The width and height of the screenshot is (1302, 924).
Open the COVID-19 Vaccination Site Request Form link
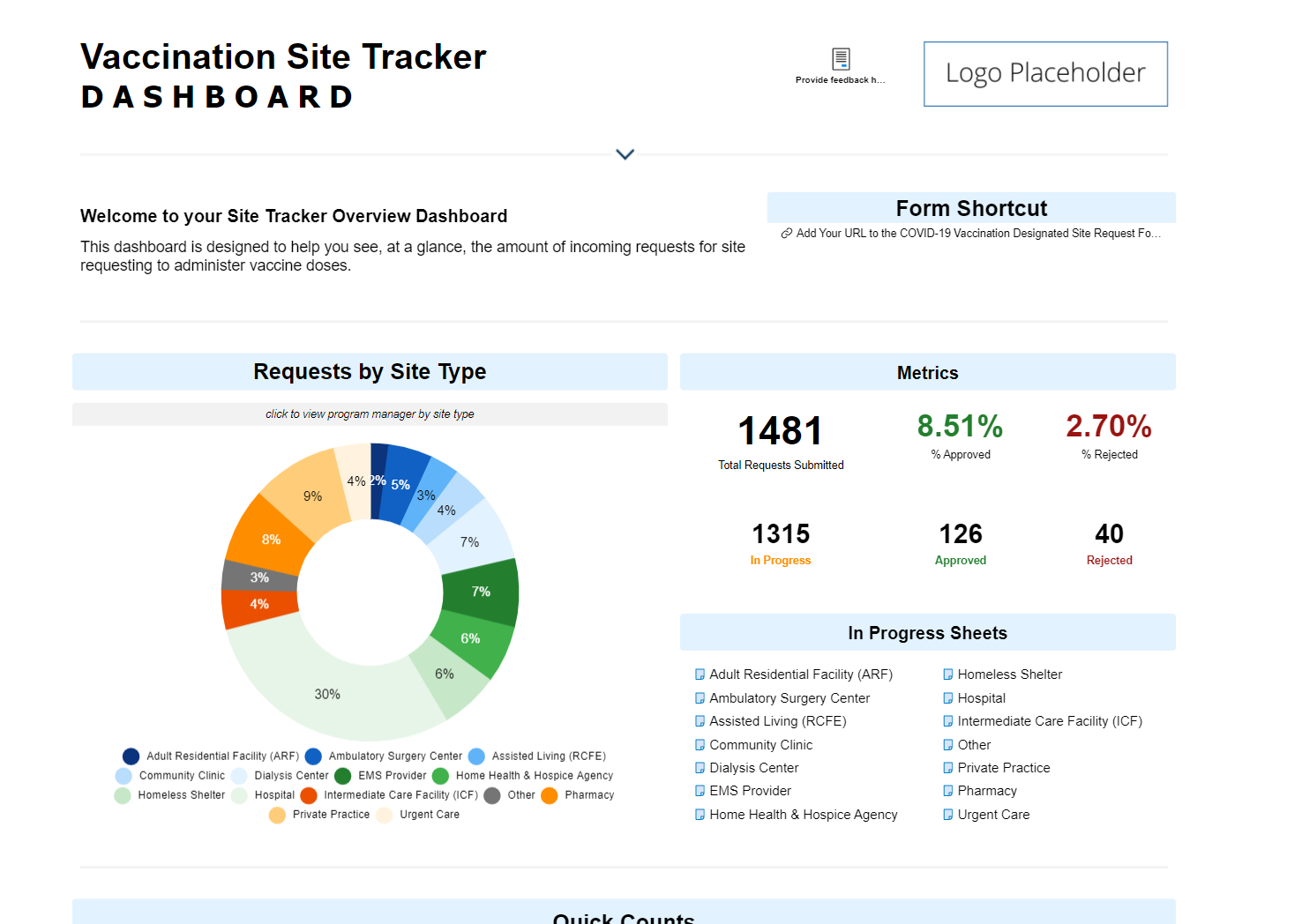977,234
